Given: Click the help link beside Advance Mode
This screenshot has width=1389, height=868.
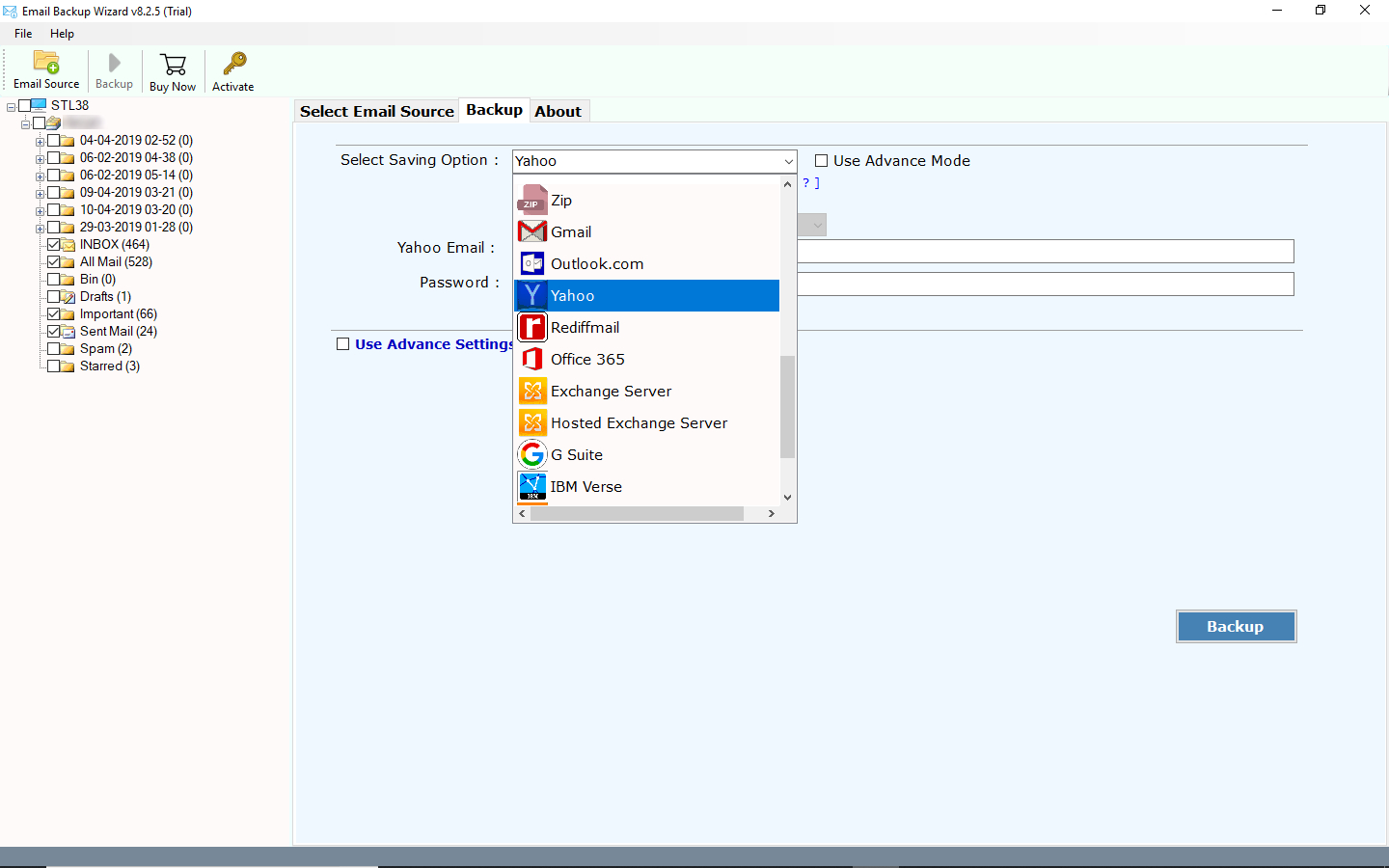Looking at the screenshot, I should (x=811, y=182).
